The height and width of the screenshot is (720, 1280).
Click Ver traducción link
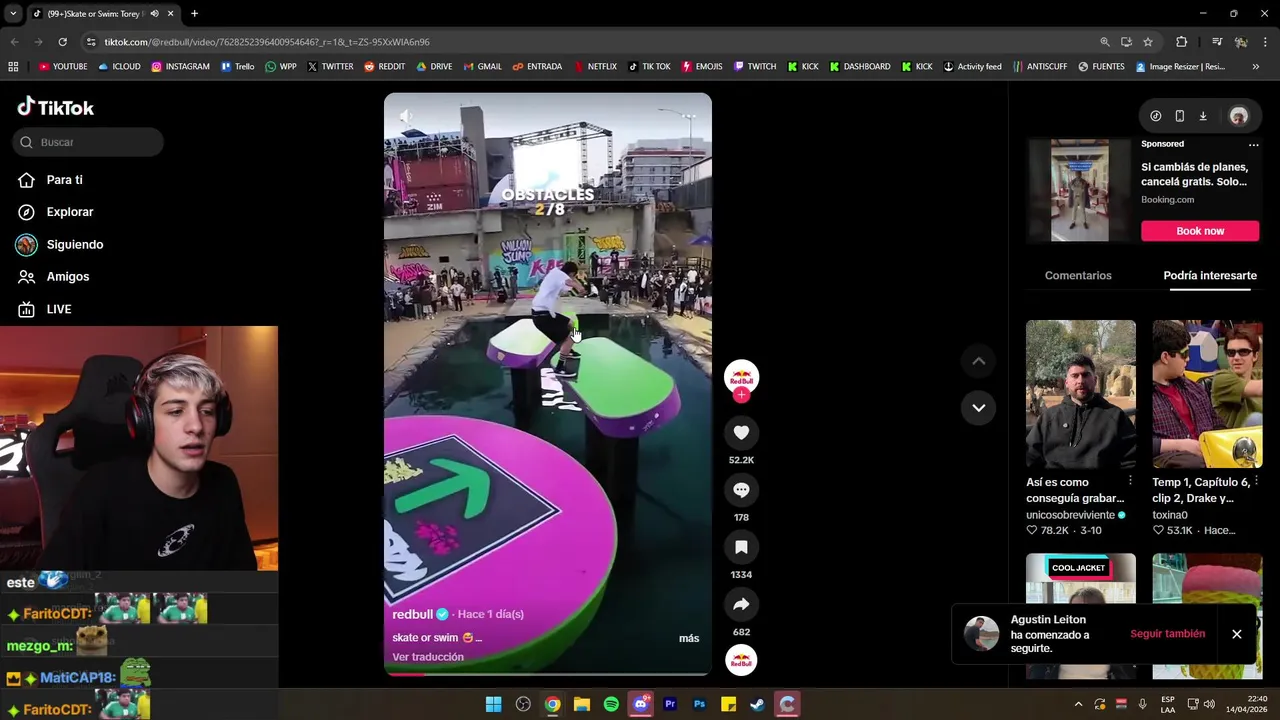428,657
